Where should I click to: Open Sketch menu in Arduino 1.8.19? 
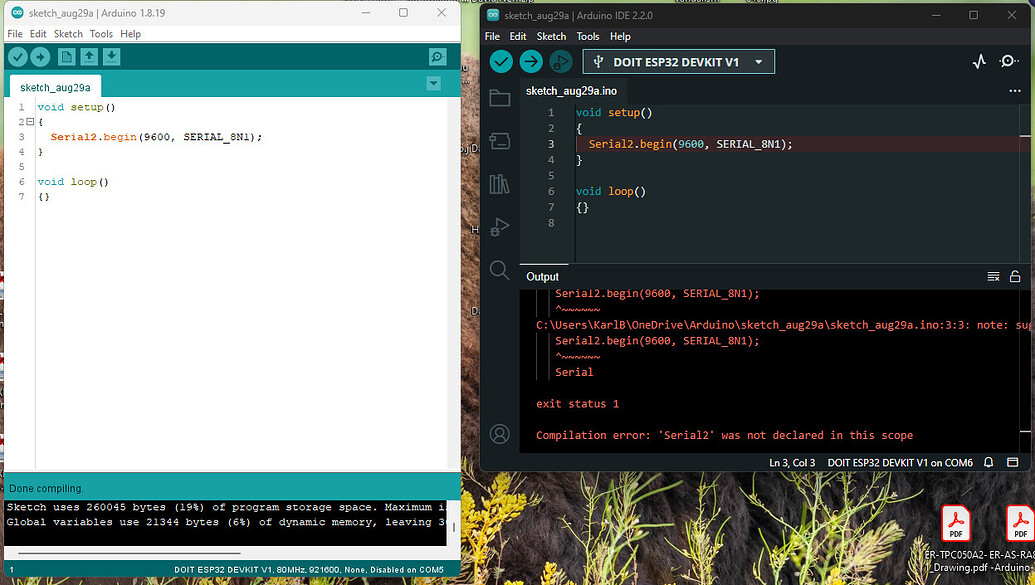(68, 34)
